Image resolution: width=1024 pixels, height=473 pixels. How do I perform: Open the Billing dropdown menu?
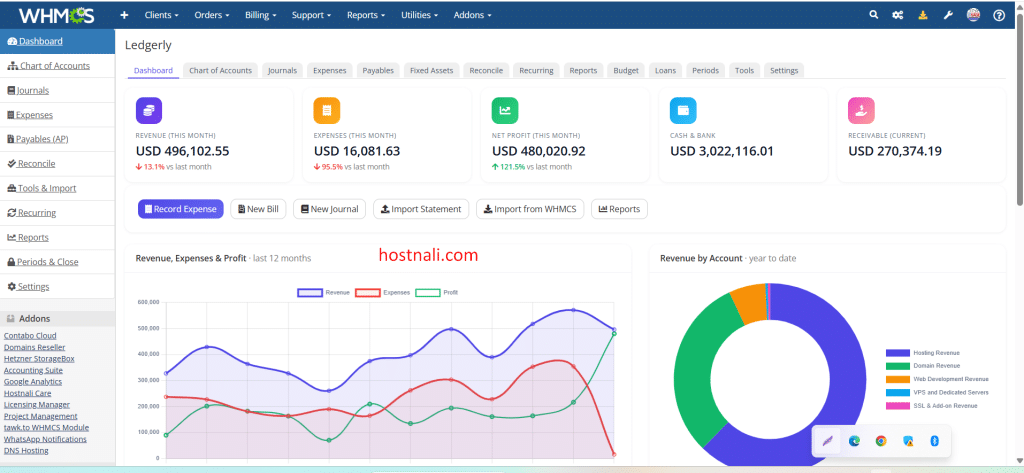click(261, 15)
